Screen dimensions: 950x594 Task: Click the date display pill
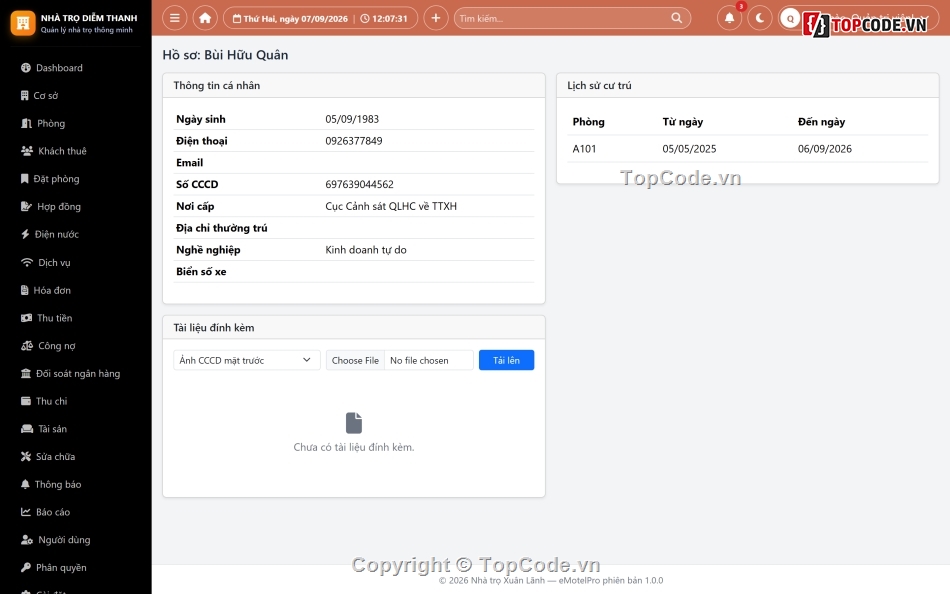(x=321, y=18)
